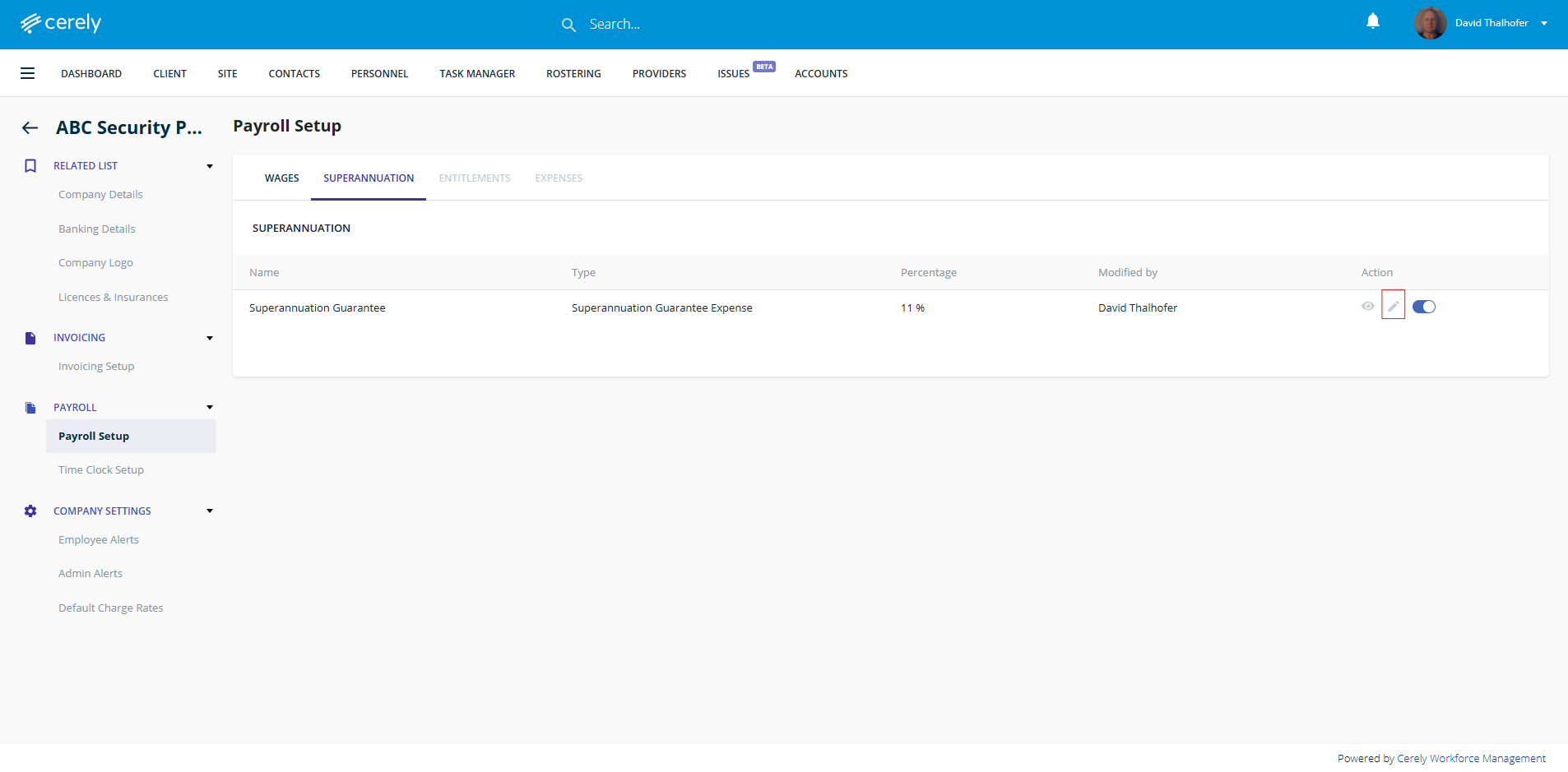The height and width of the screenshot is (772, 1568).
Task: Click the Cerely logo
Action: pos(61,23)
